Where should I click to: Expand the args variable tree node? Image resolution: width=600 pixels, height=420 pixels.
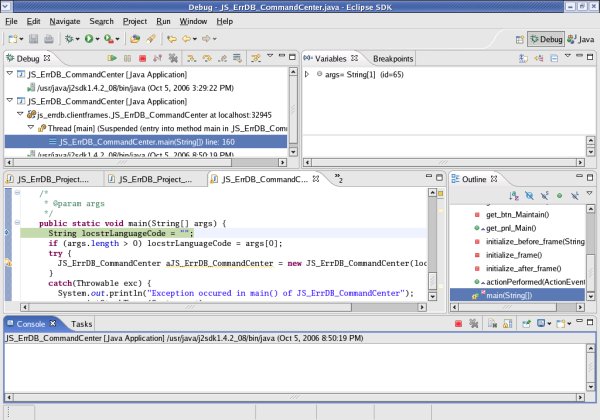(x=307, y=74)
